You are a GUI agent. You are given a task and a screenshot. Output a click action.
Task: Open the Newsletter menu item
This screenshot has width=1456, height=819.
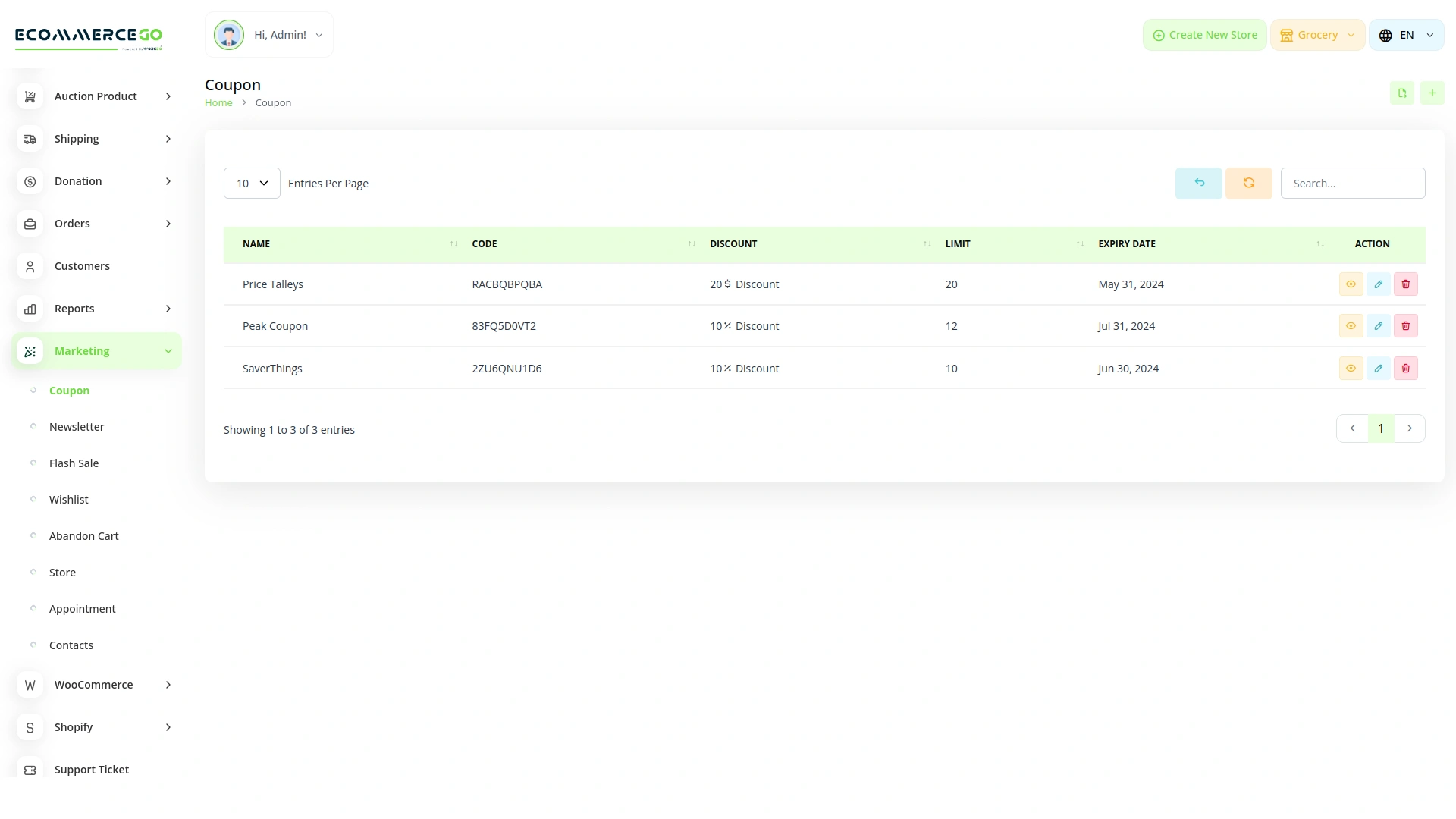tap(77, 427)
